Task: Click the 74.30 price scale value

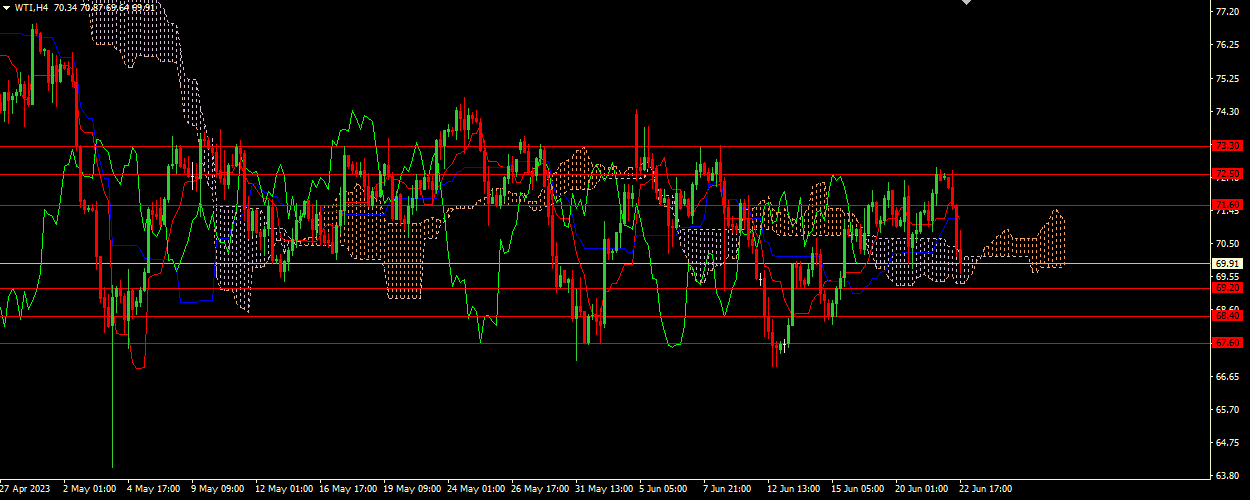Action: [x=1227, y=111]
